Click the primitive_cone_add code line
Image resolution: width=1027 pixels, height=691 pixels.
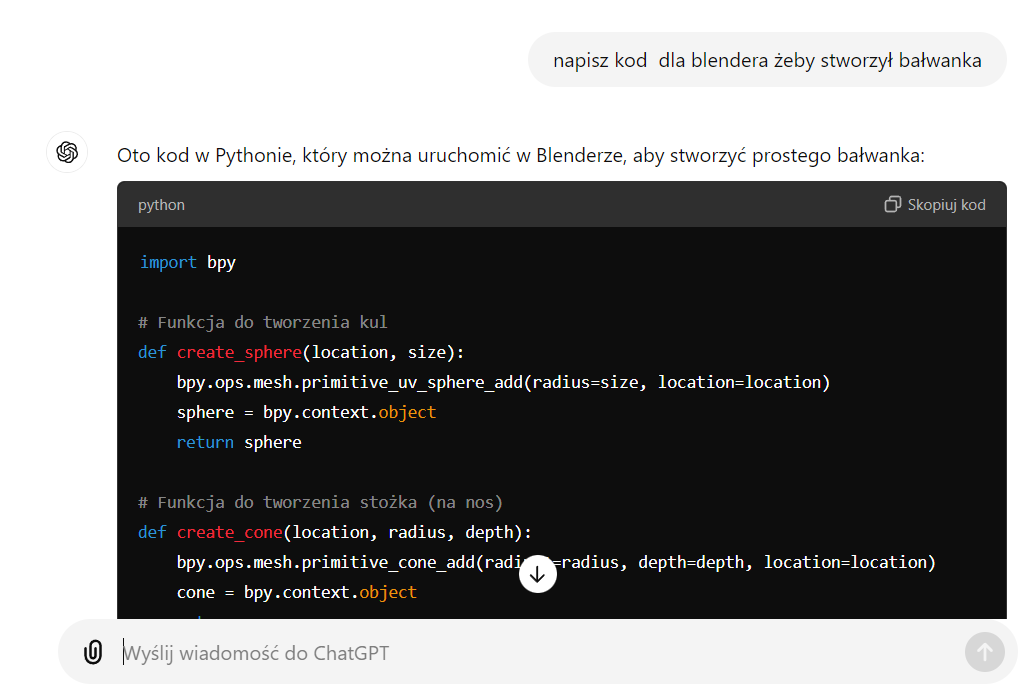coord(556,563)
